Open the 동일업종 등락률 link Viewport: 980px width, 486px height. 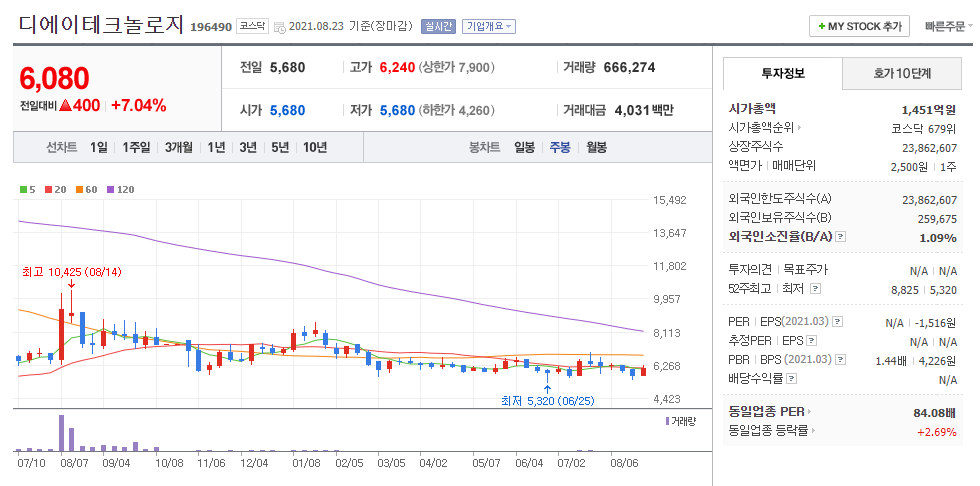tap(770, 431)
